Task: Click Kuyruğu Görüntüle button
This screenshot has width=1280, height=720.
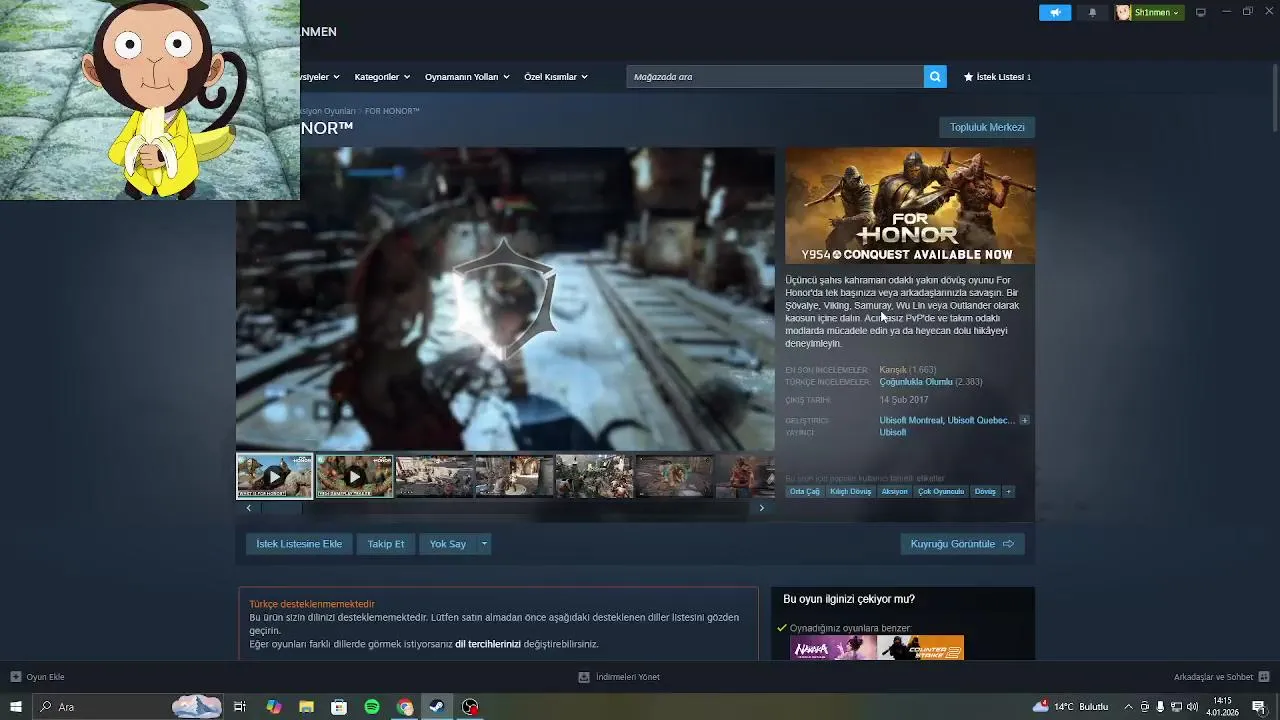Action: pyautogui.click(x=962, y=544)
